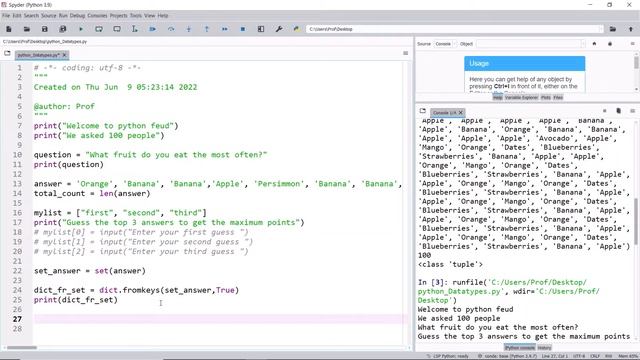The image size is (640, 360).
Task: Click LSP Python ready status
Action: coord(448,356)
